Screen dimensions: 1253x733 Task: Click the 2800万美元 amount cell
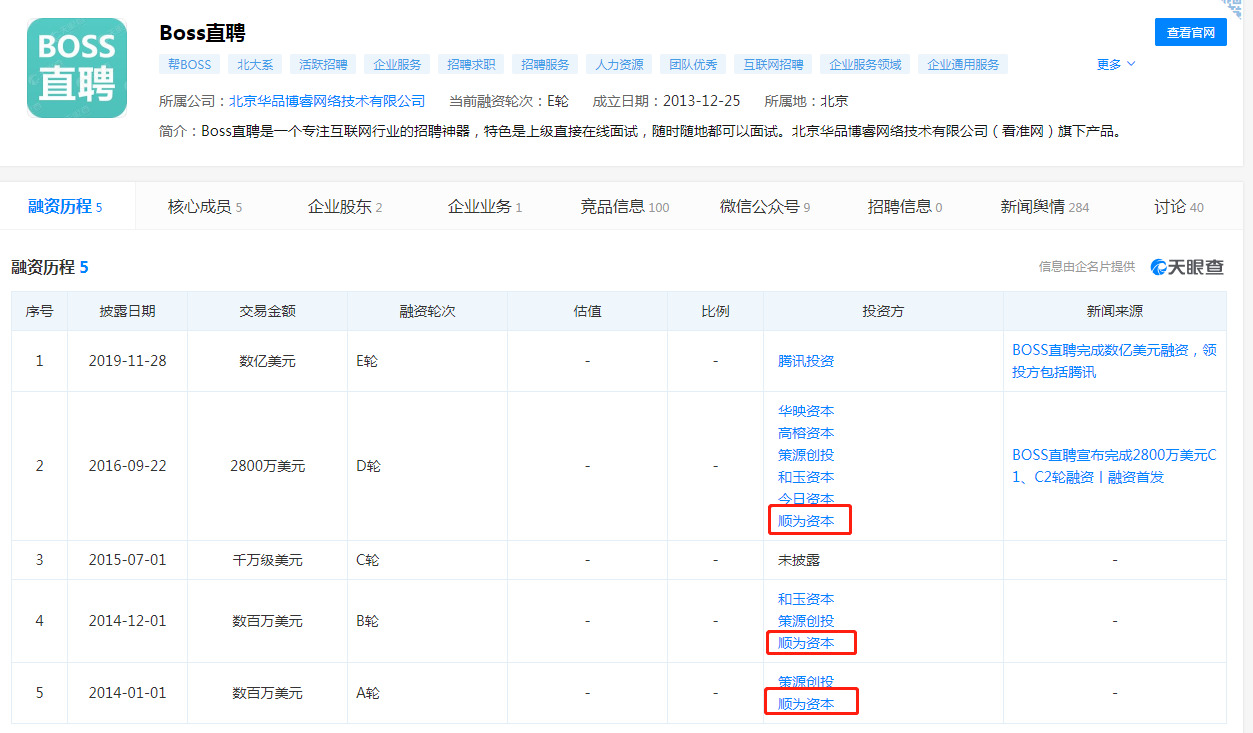(267, 466)
